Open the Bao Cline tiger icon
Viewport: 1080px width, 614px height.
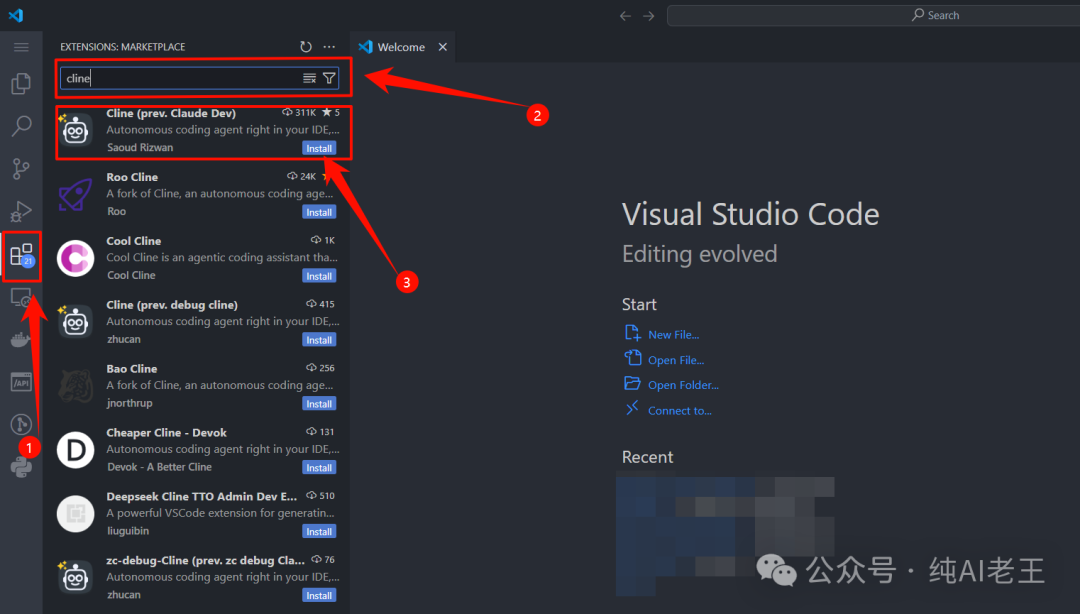pyautogui.click(x=75, y=386)
